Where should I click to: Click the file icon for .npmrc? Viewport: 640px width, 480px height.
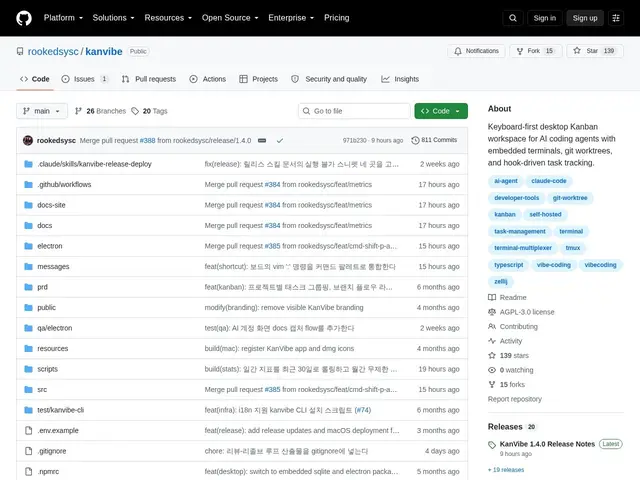pos(28,471)
